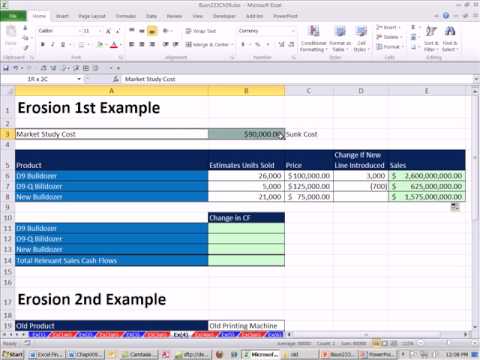Image resolution: width=480 pixels, height=360 pixels.
Task: Open the font size dropdown
Action: click(x=100, y=31)
